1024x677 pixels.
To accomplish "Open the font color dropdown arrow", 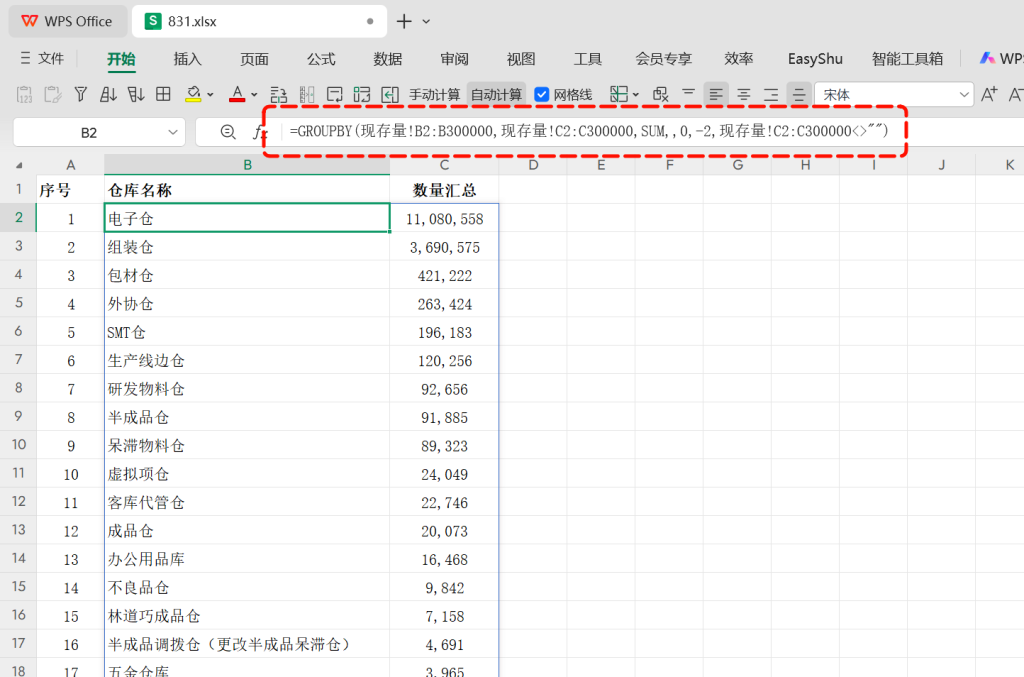I will point(254,95).
